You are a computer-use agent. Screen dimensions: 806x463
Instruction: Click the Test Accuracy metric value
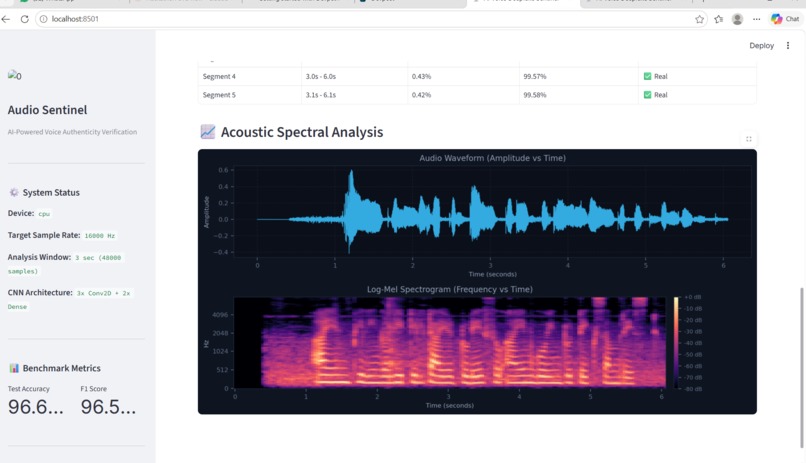[x=35, y=407]
